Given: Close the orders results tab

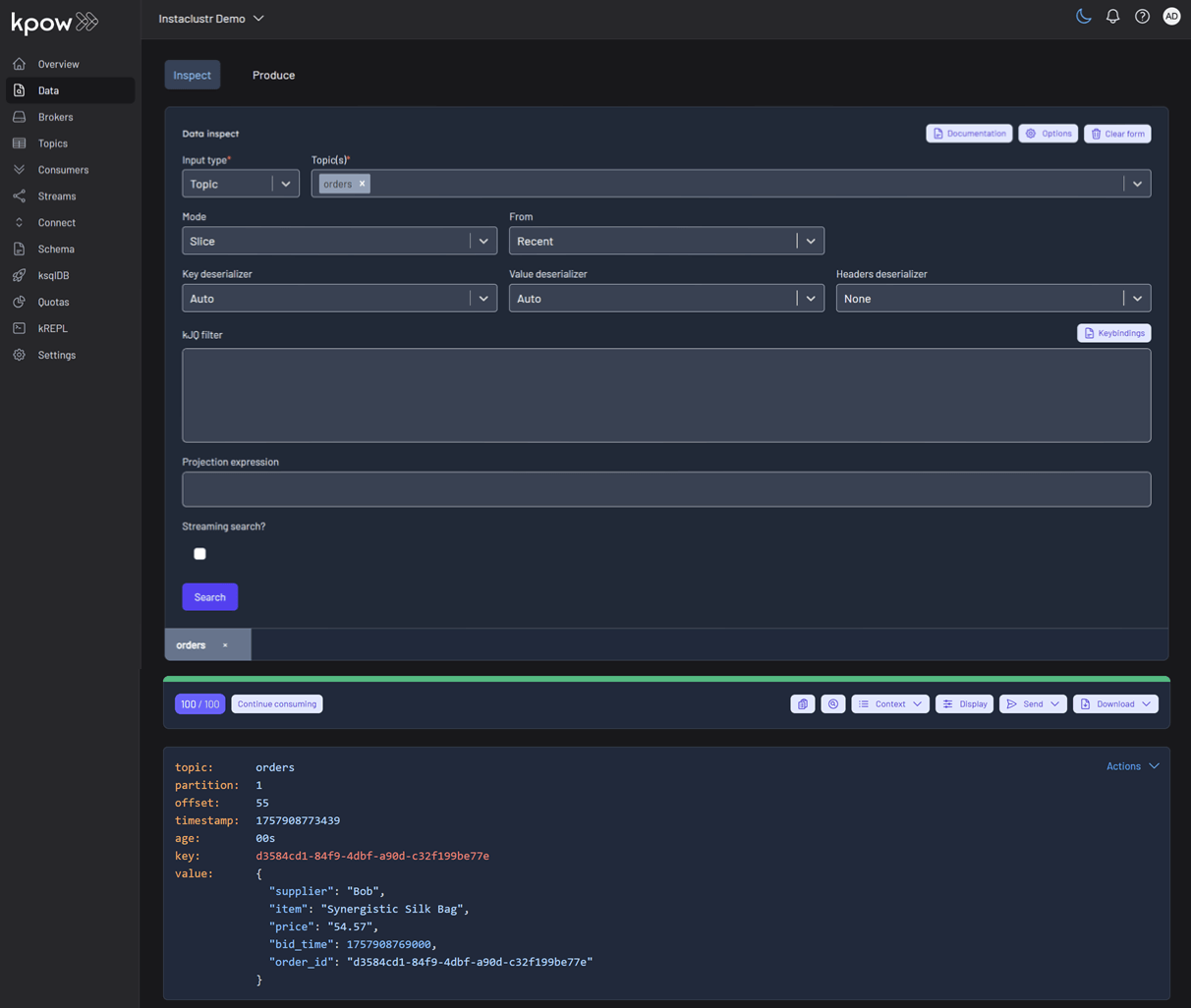Looking at the screenshot, I should click(x=225, y=645).
